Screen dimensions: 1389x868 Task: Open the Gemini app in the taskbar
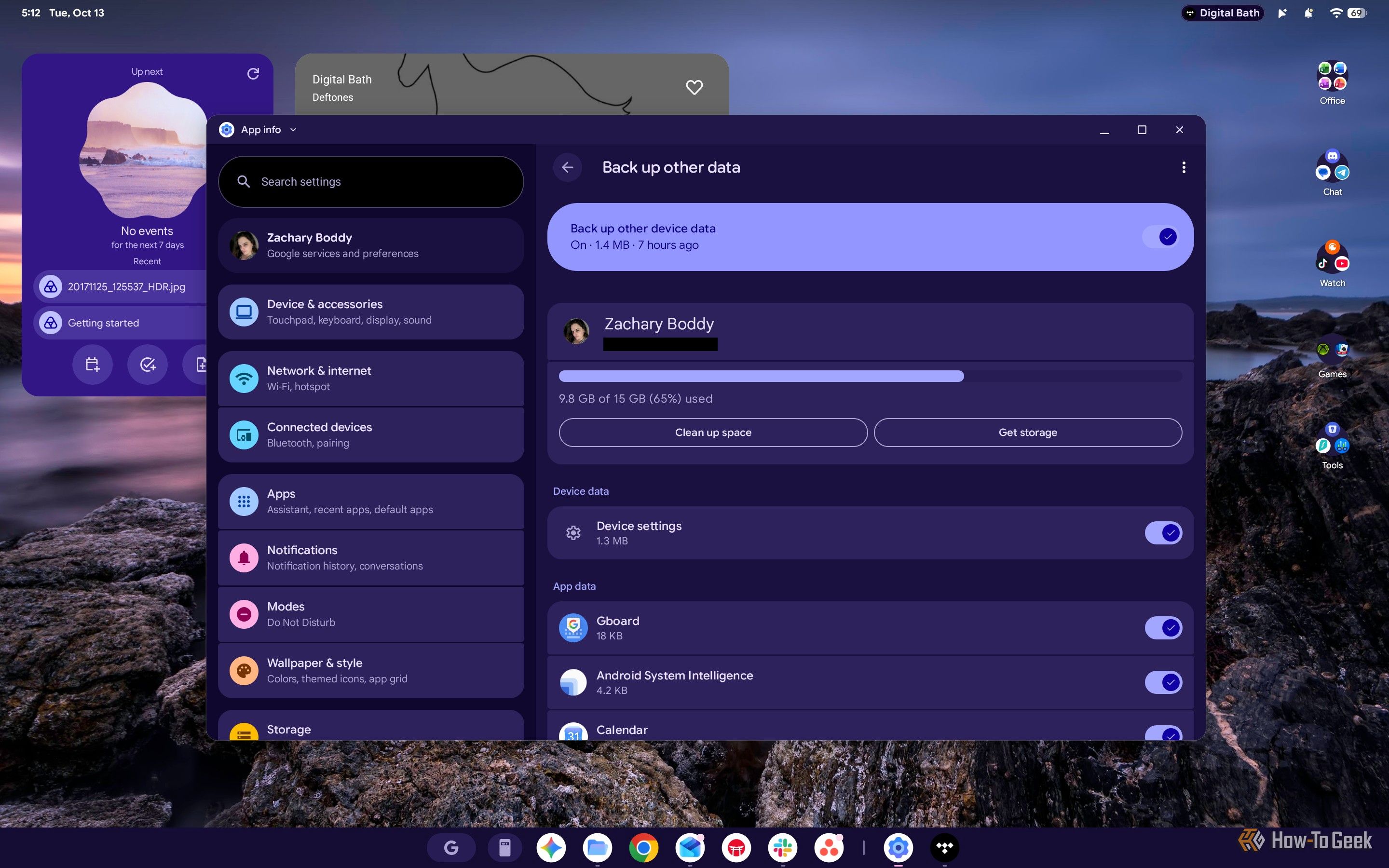click(551, 847)
